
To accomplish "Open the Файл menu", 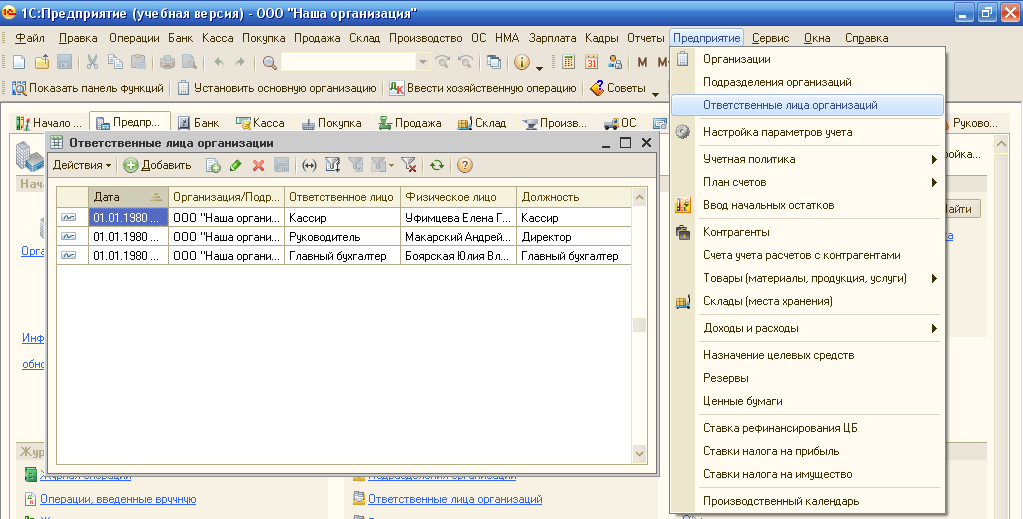I will pyautogui.click(x=30, y=38).
